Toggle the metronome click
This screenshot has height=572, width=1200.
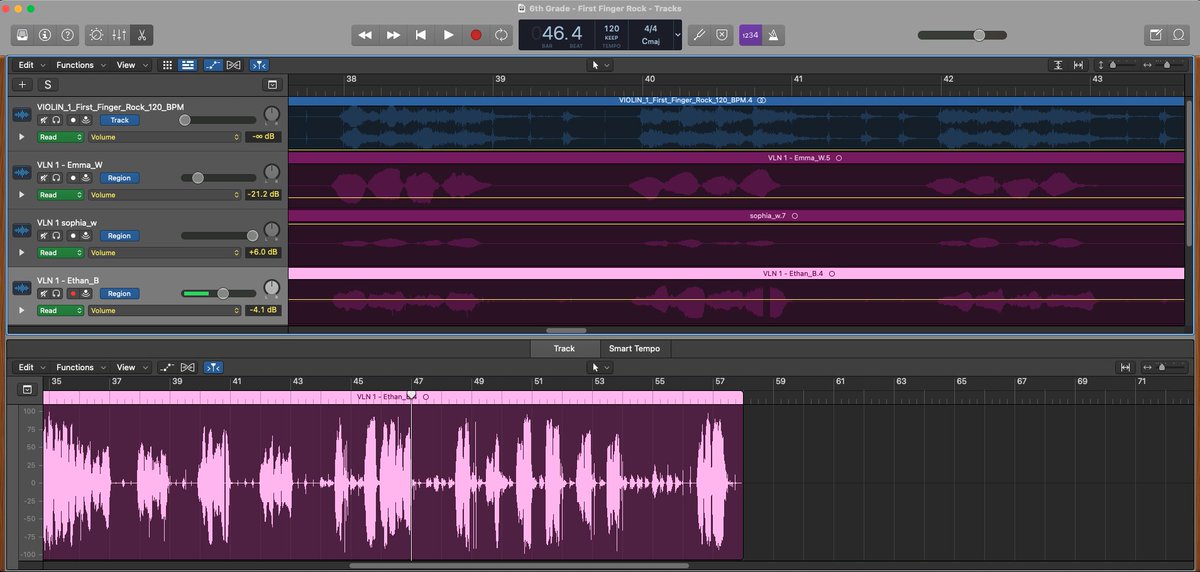pyautogui.click(x=775, y=34)
